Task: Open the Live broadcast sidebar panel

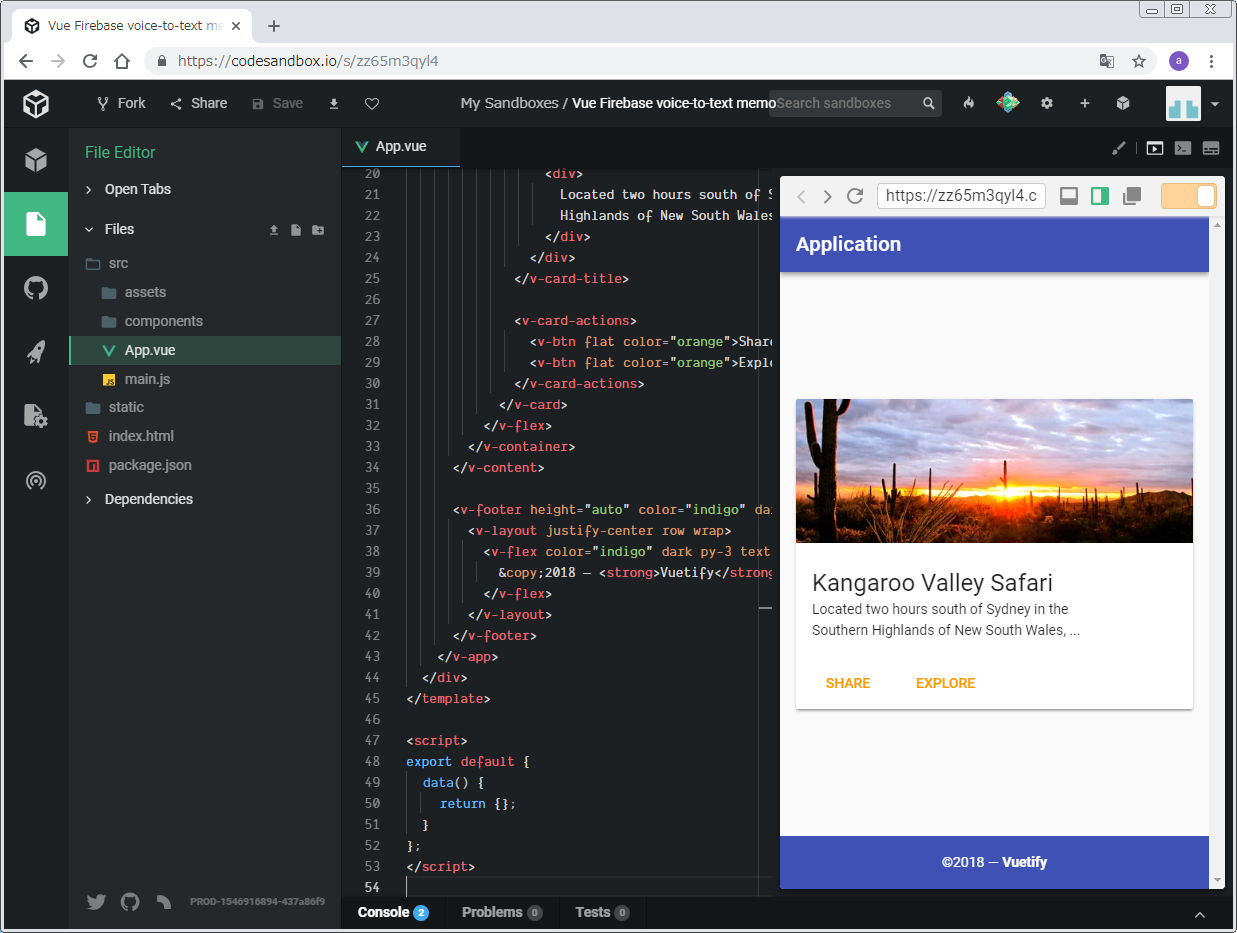Action: point(36,481)
